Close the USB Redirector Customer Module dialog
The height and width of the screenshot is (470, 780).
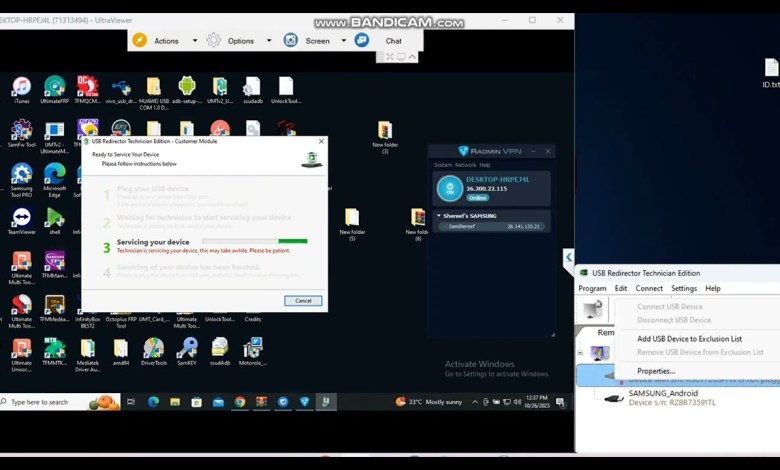[321, 141]
